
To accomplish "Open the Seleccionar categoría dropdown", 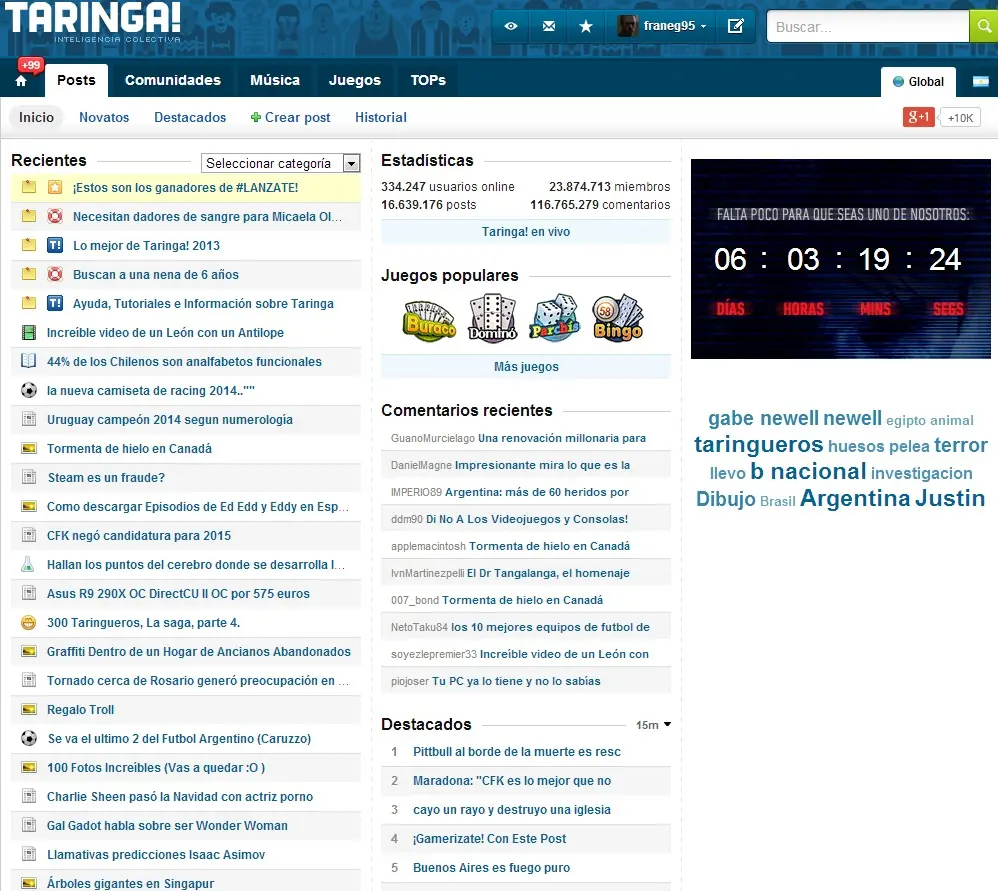I will [x=281, y=164].
